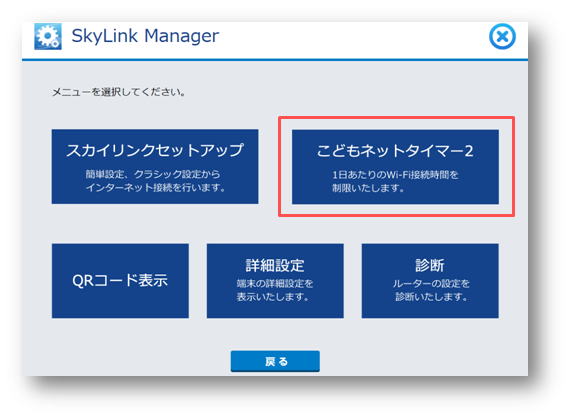Click the blue divider line below the title
Viewport: 570px width, 418px height.
point(275,60)
